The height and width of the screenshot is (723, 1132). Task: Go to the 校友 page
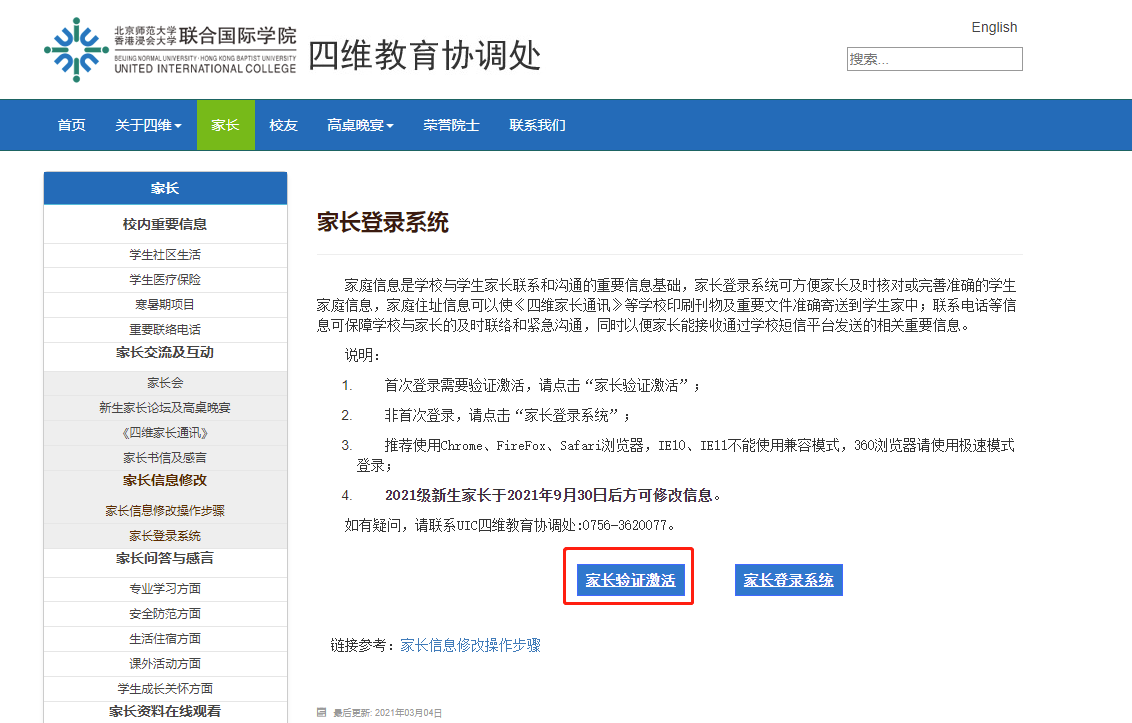[283, 125]
